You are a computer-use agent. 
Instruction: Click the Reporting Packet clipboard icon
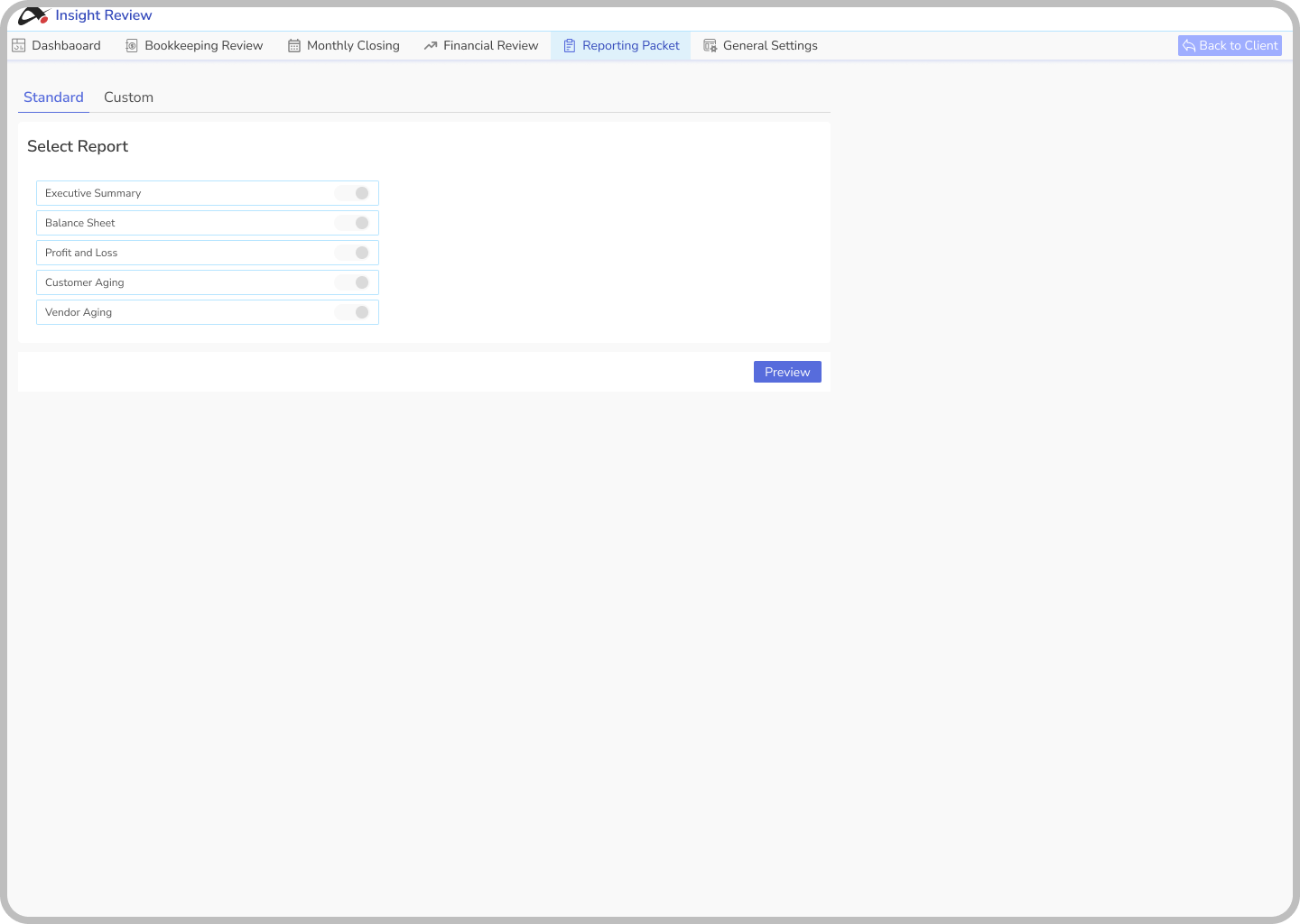pyautogui.click(x=570, y=45)
